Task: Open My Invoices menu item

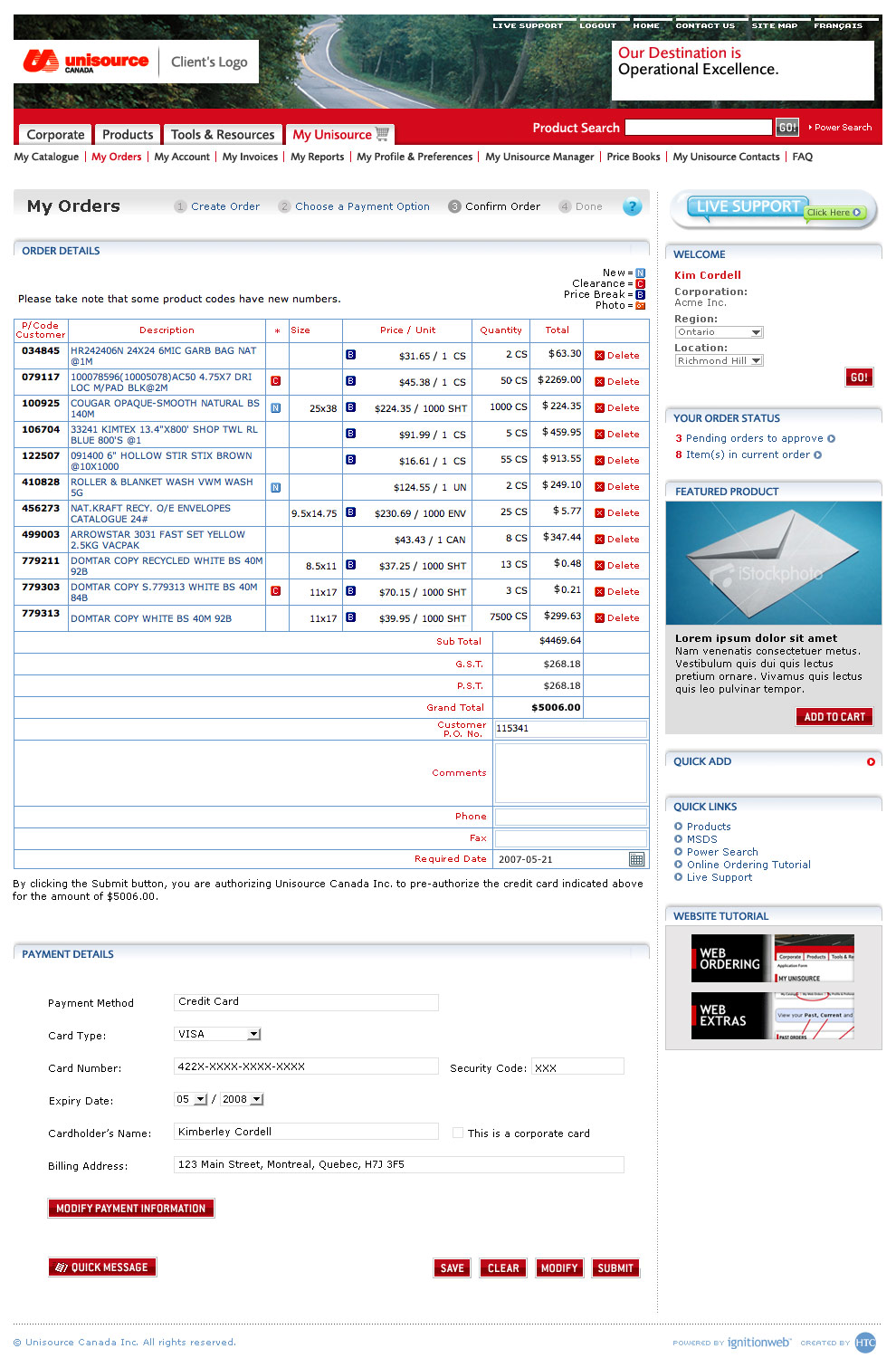Action: (250, 157)
